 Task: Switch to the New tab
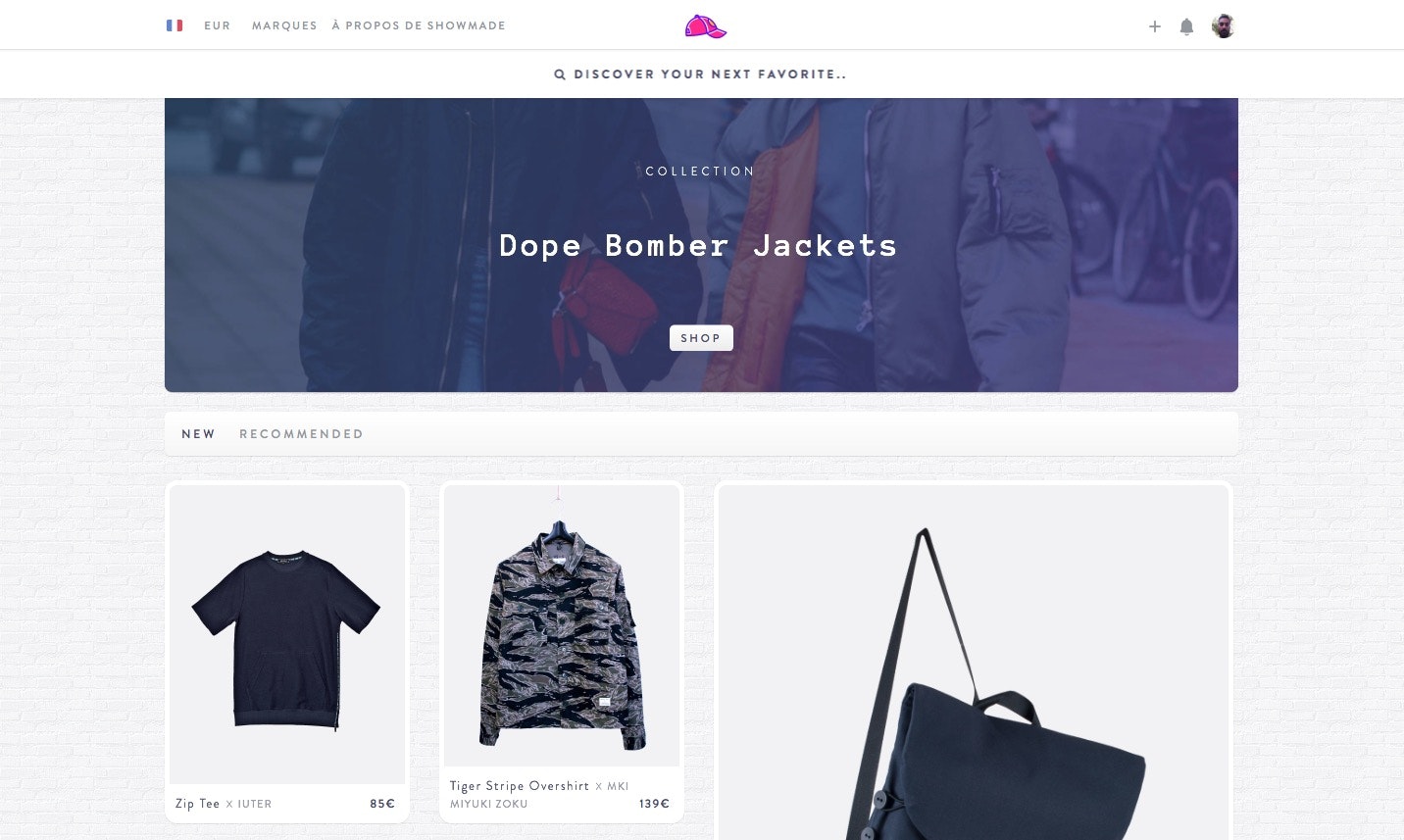pyautogui.click(x=198, y=434)
